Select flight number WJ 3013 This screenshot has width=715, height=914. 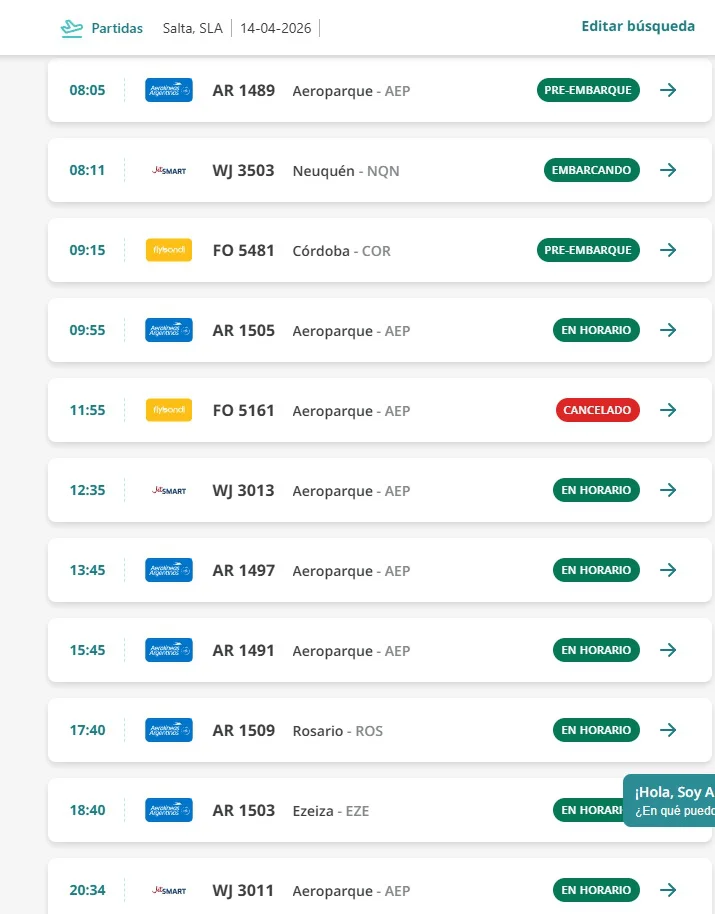tap(244, 490)
